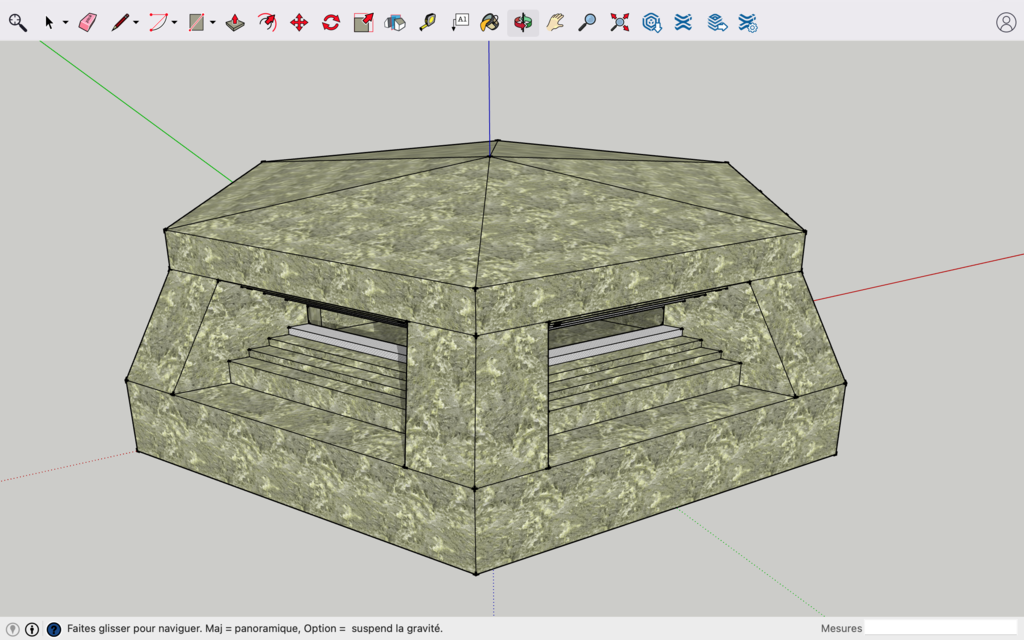Select the Eraser tool
1024x640 pixels.
[x=86, y=20]
